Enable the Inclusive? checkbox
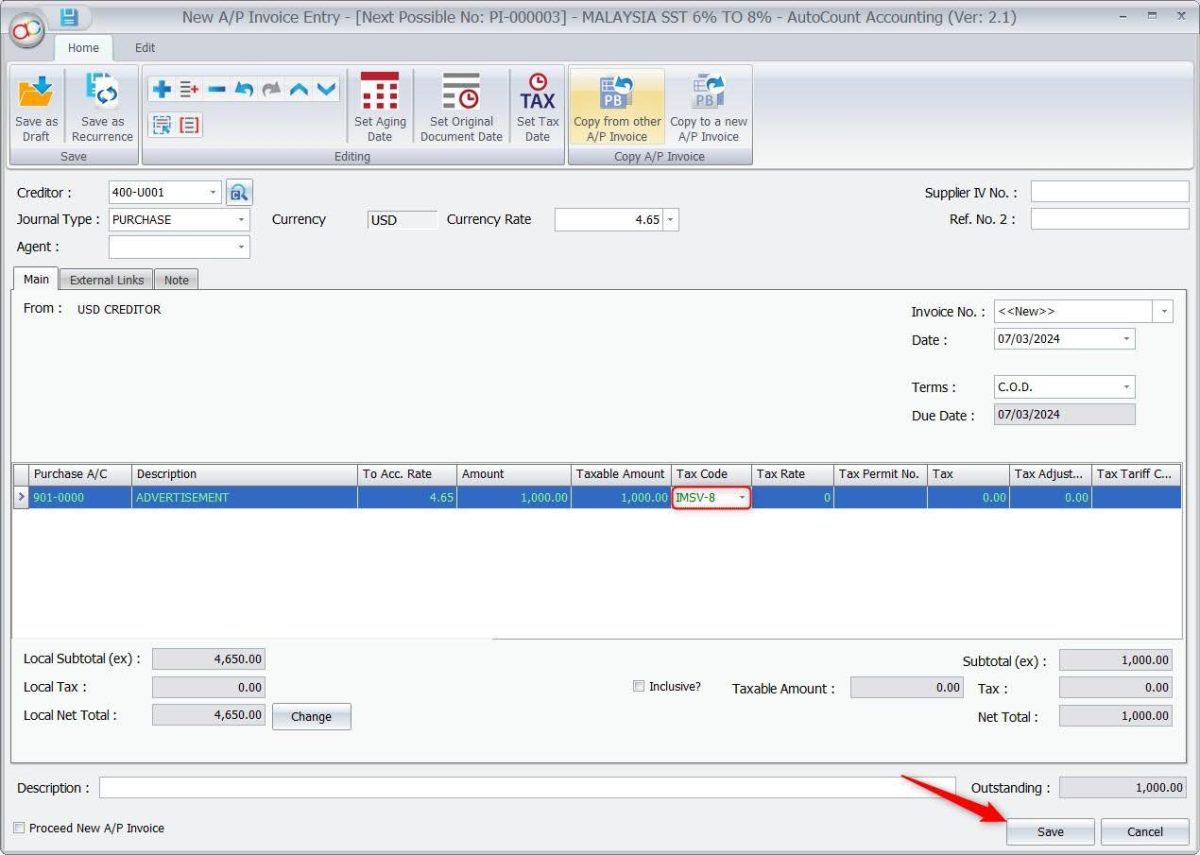The image size is (1200, 855). pyautogui.click(x=637, y=685)
